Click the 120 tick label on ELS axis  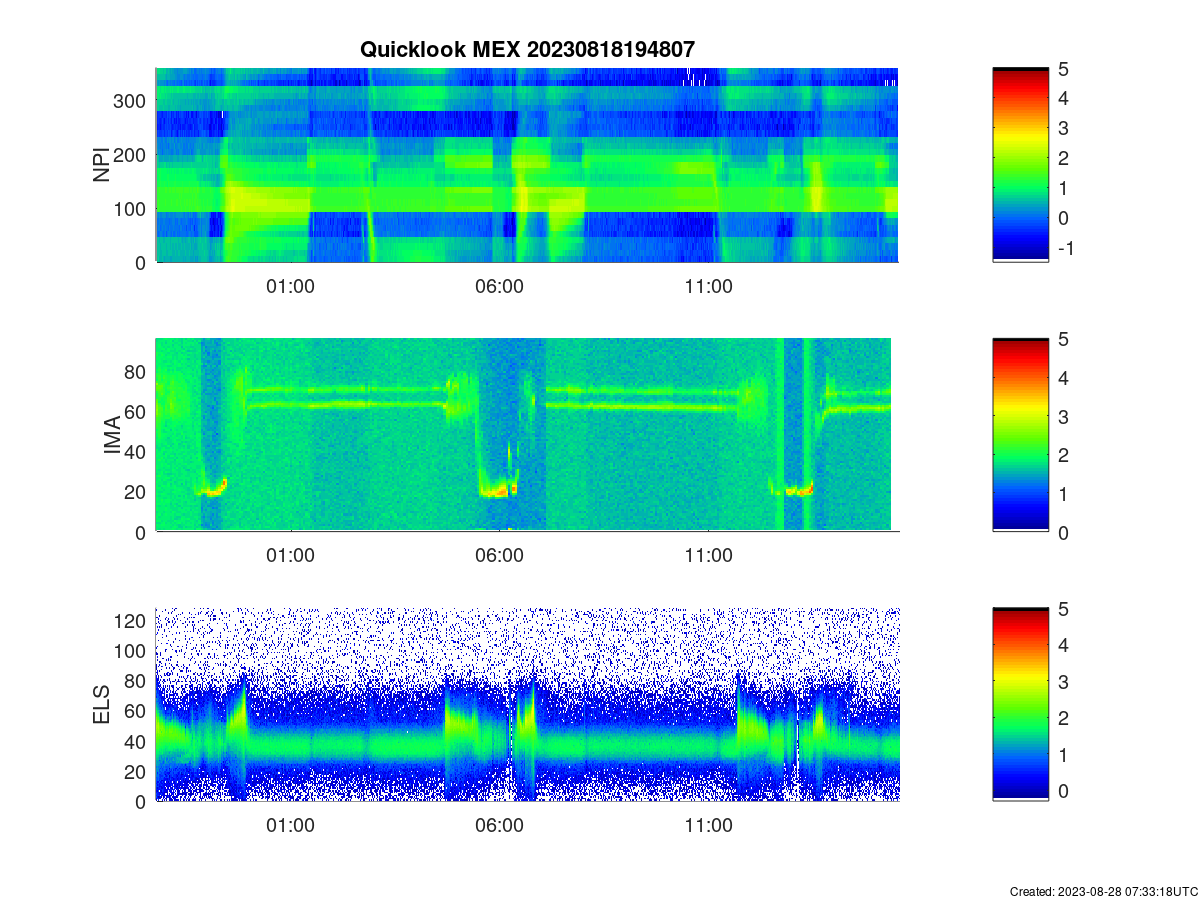point(131,621)
